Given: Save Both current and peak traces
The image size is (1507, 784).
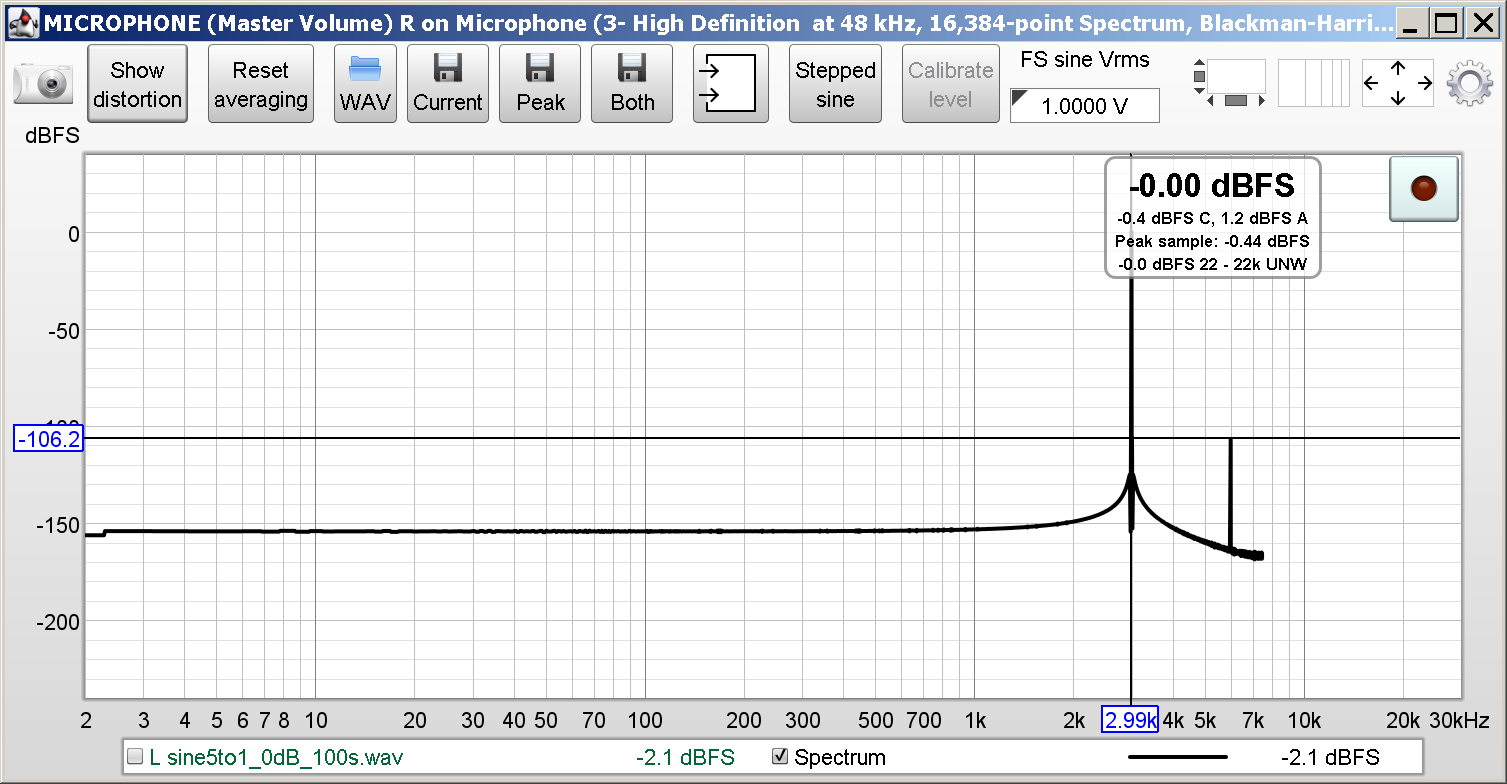Looking at the screenshot, I should tap(632, 84).
